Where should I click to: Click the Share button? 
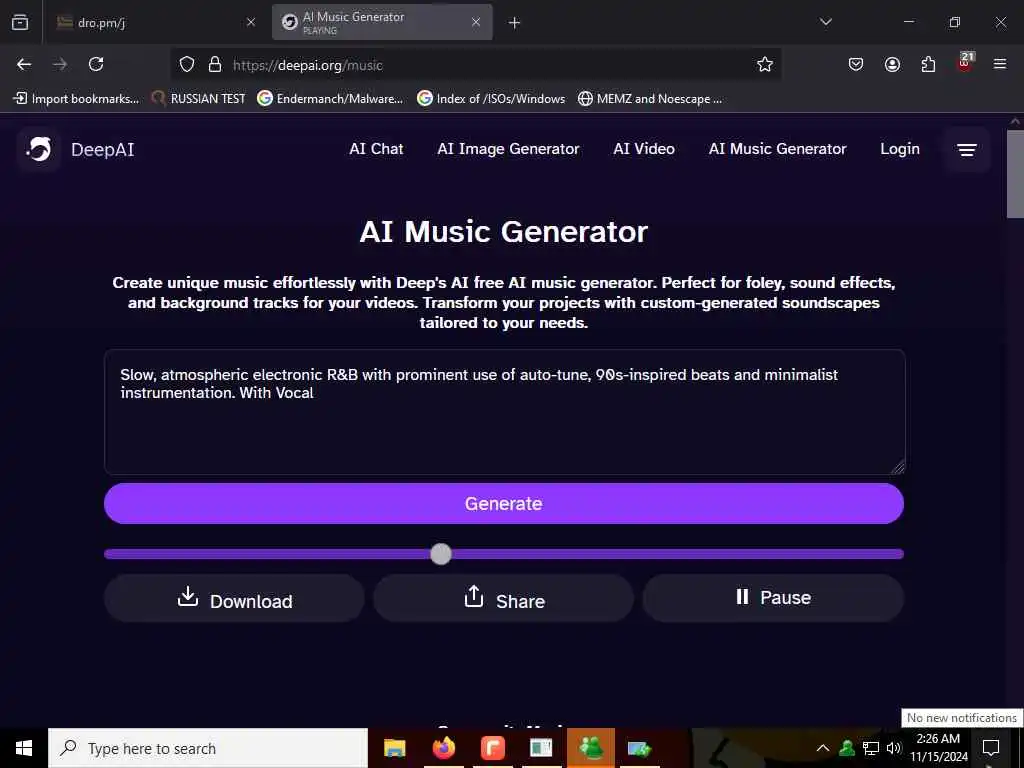[x=504, y=598]
